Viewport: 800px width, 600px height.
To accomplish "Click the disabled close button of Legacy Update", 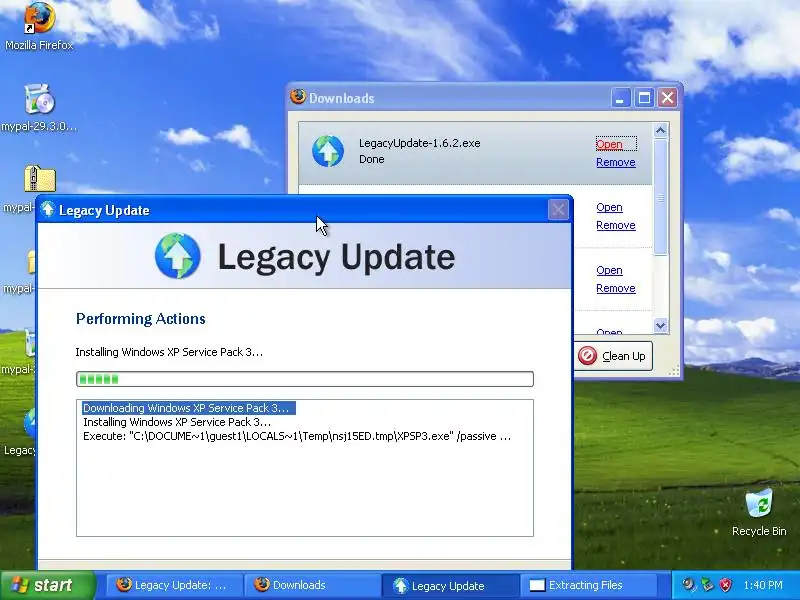I will coord(558,210).
